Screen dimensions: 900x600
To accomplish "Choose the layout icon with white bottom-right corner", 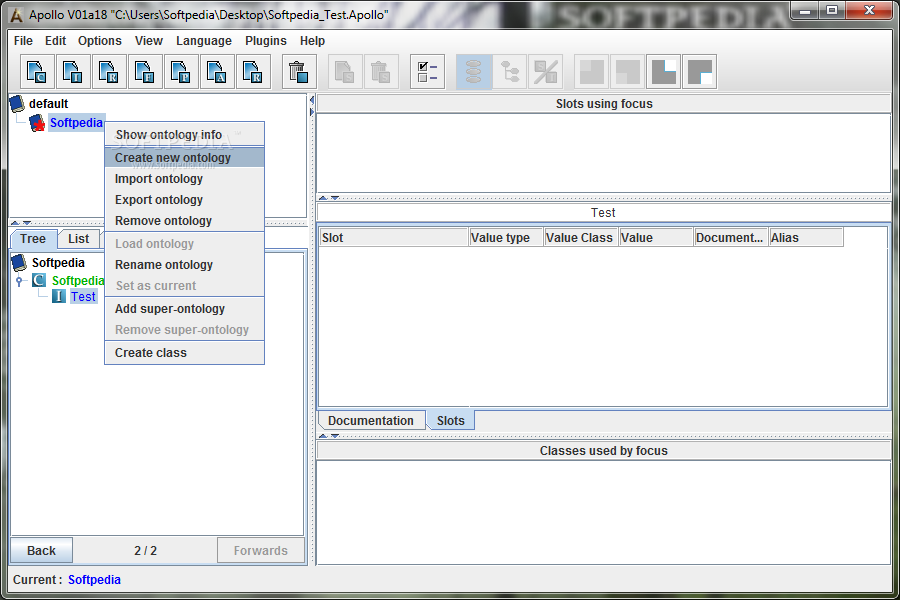I will point(700,72).
